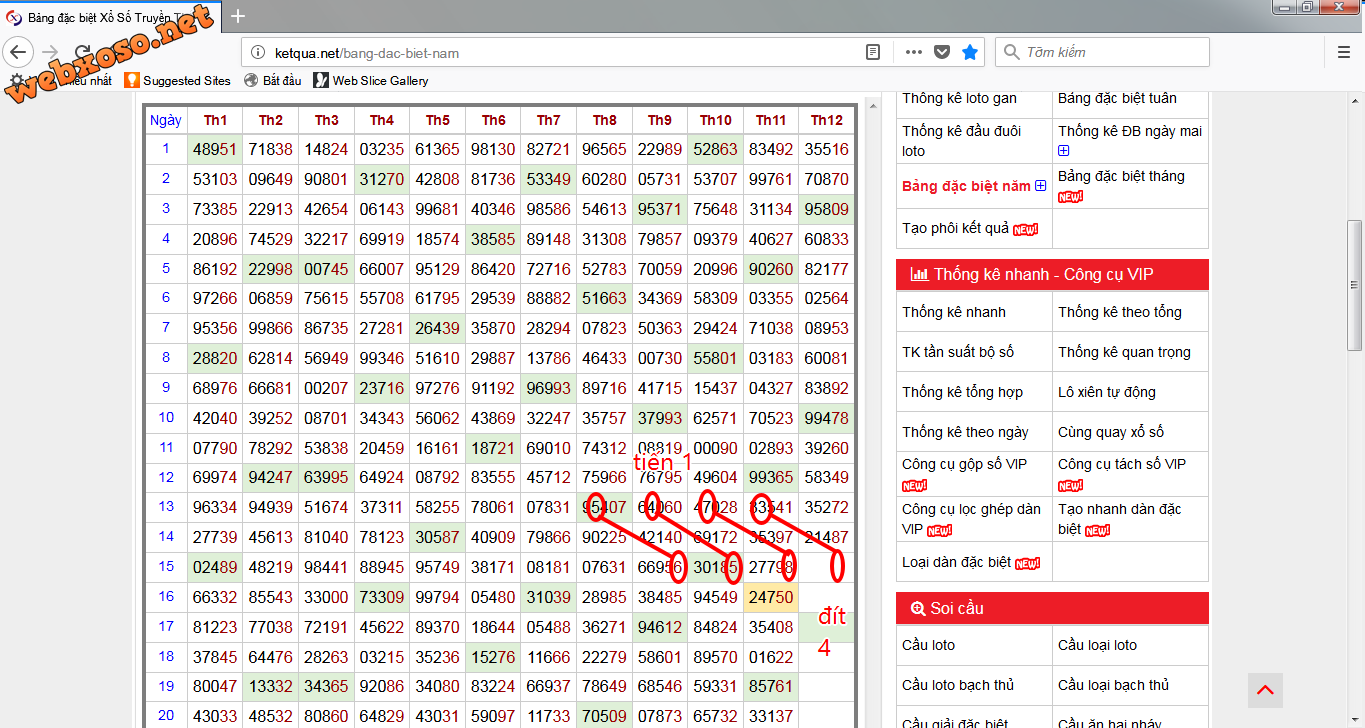
Task: Open Cầu loto link
Action: [x=928, y=645]
